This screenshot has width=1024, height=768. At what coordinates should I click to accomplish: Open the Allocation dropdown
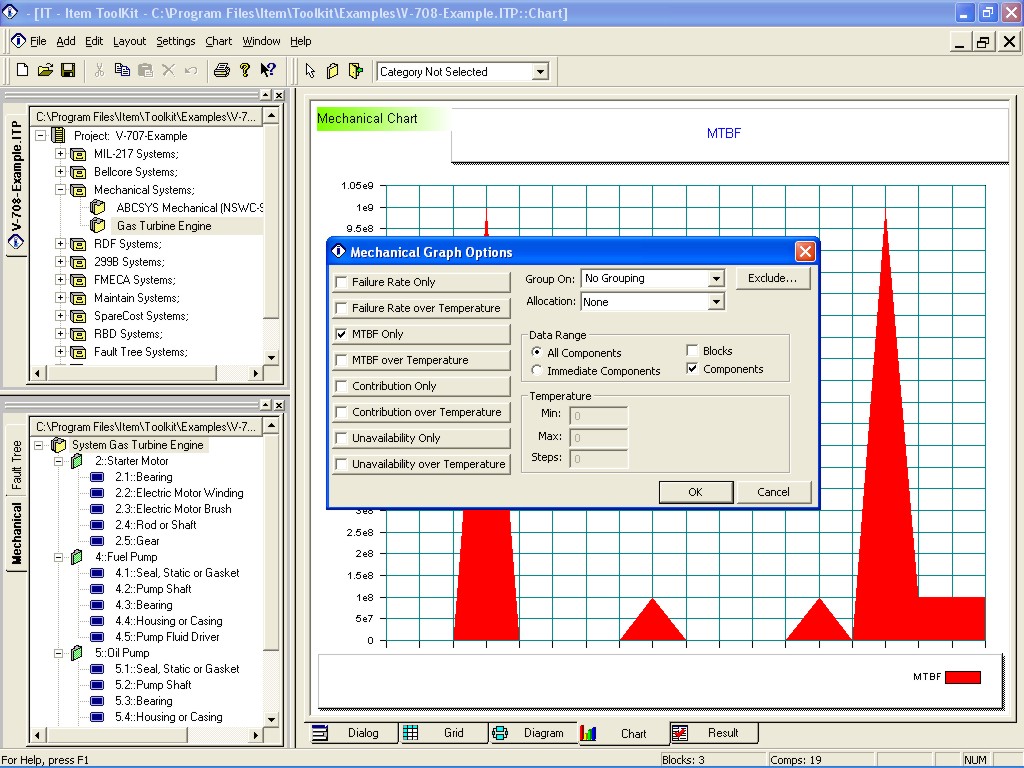coord(716,302)
